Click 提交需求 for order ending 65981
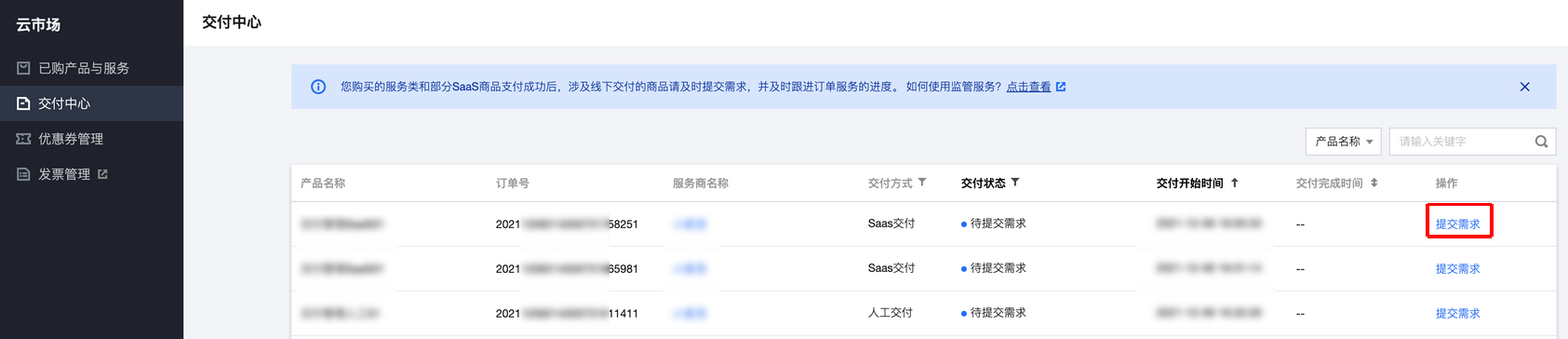 [1457, 268]
